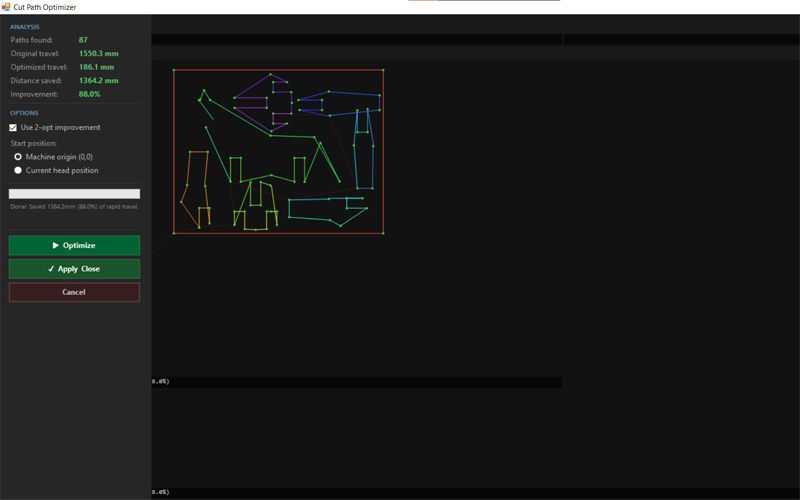The width and height of the screenshot is (800, 500).
Task: Click the OPTIONS section heading
Action: click(x=24, y=113)
